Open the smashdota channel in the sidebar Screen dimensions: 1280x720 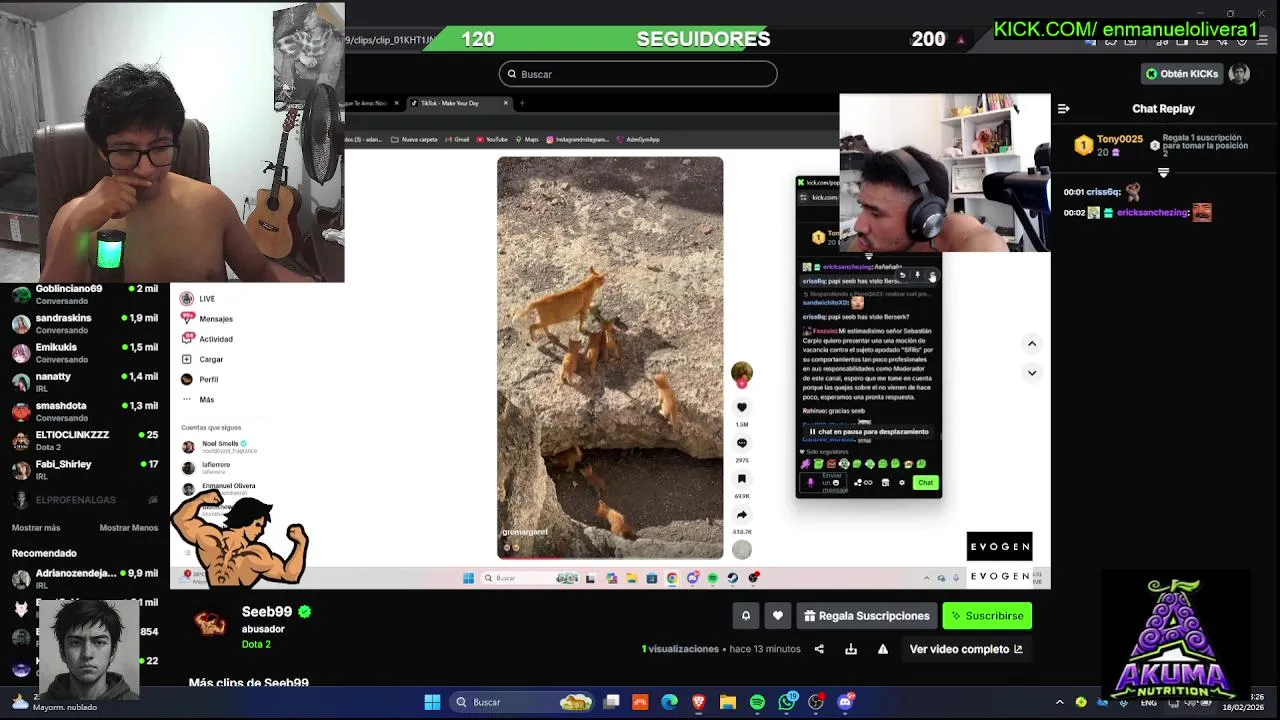pyautogui.click(x=84, y=411)
